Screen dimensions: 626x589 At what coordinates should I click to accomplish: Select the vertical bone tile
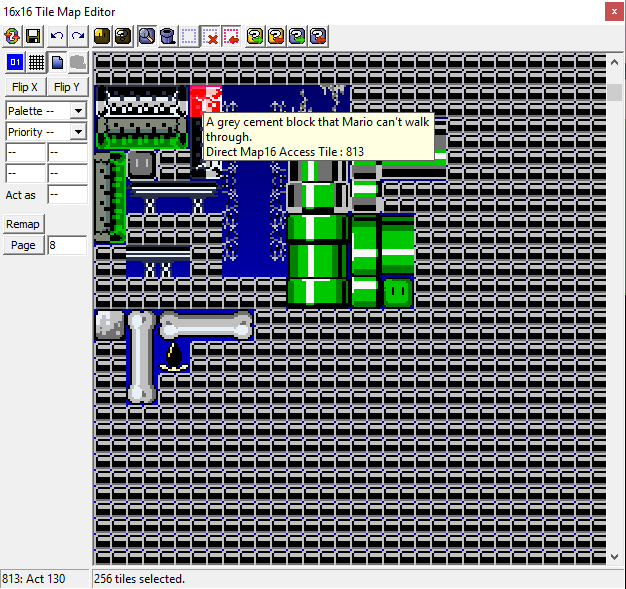[142, 356]
